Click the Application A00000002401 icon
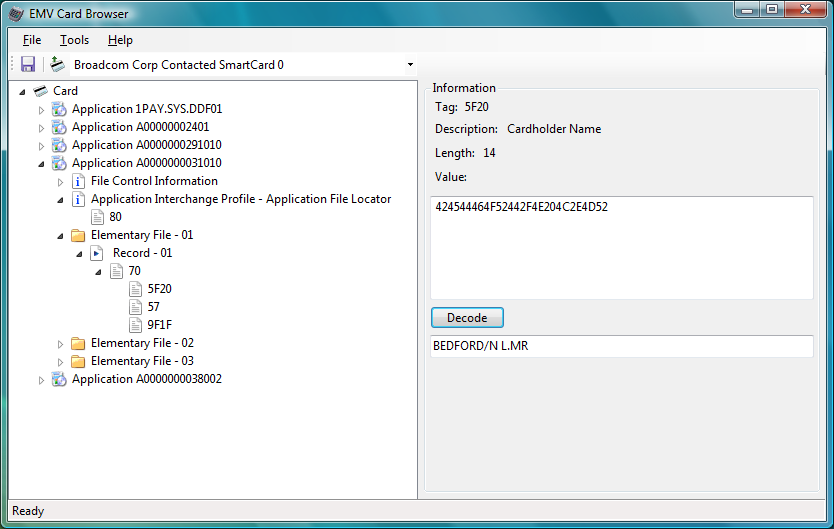This screenshot has height=529, width=834. click(x=59, y=127)
